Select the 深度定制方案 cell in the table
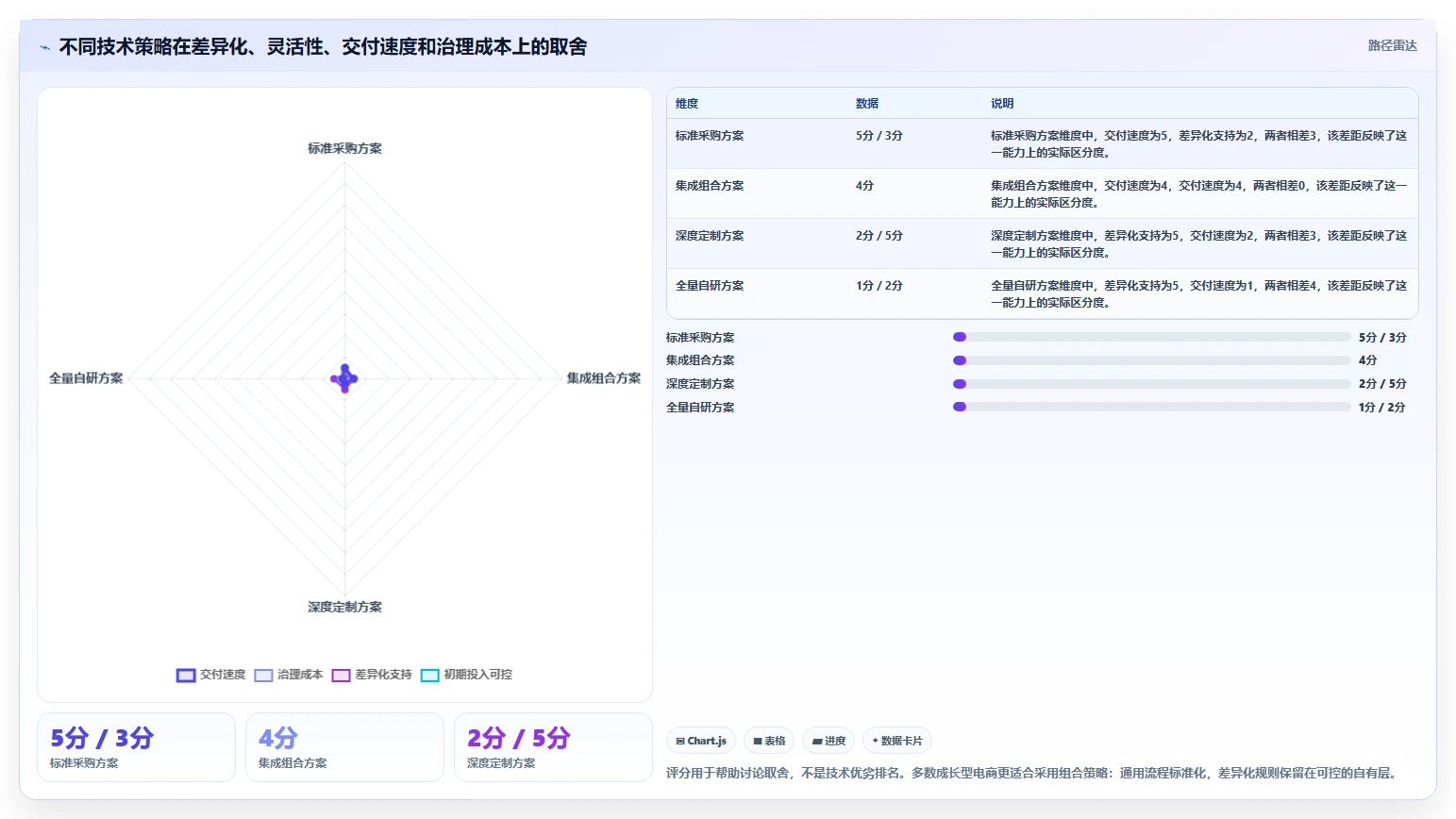 710,236
